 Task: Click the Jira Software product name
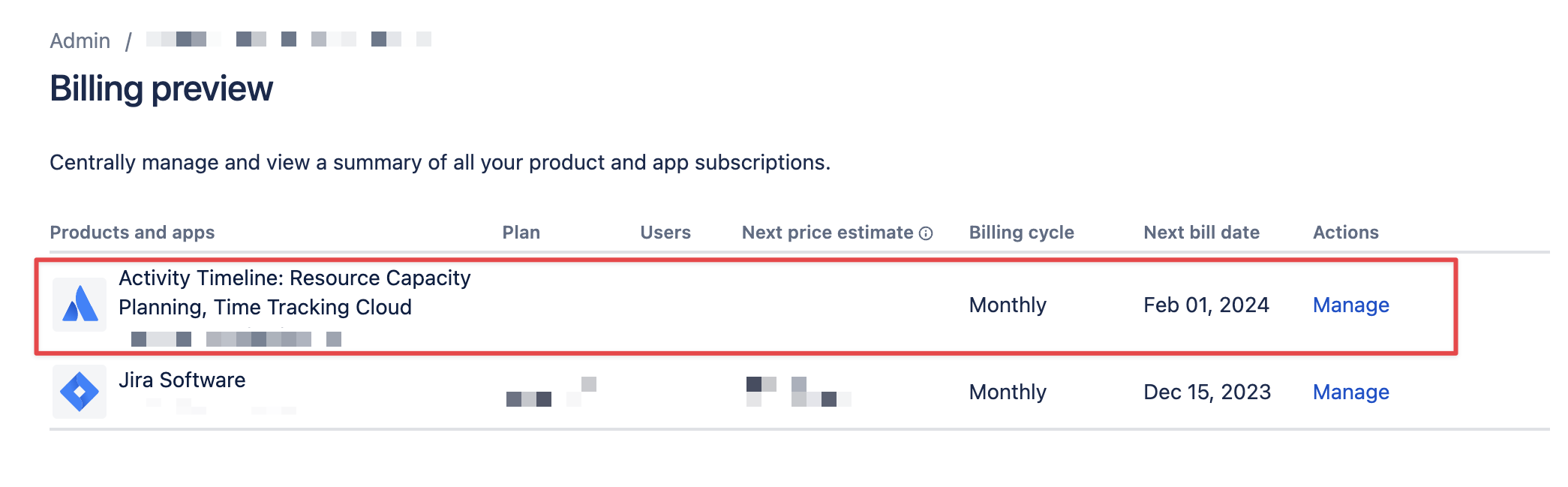(182, 380)
